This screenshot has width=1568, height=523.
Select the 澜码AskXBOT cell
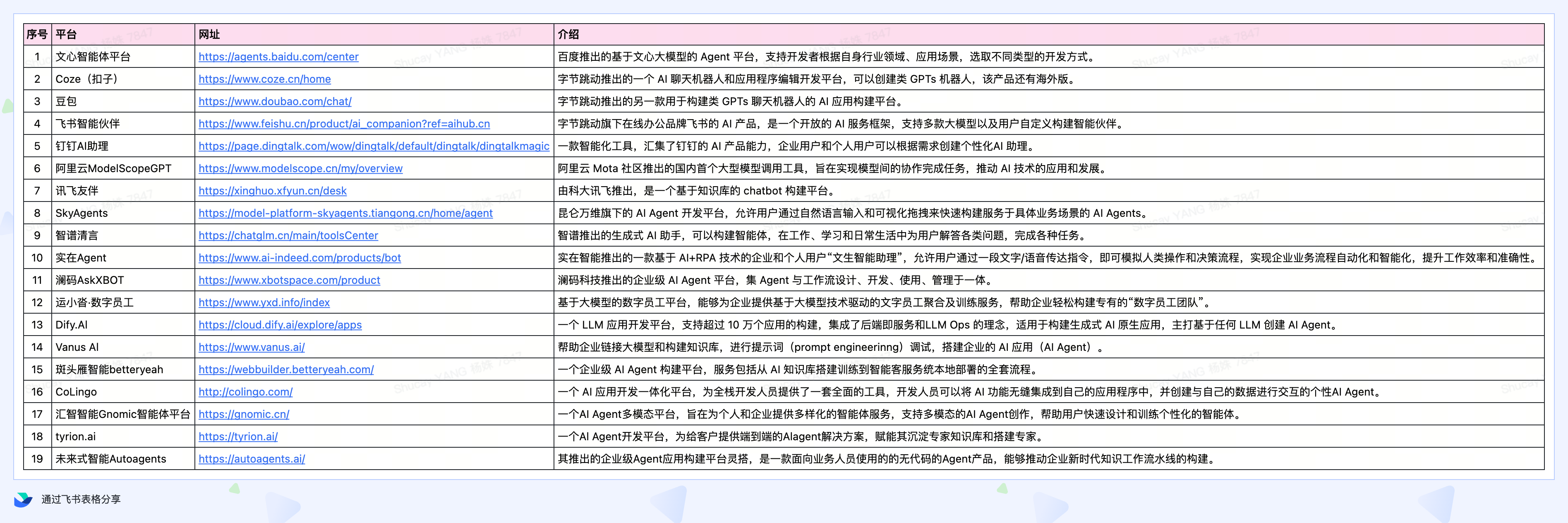[123, 280]
